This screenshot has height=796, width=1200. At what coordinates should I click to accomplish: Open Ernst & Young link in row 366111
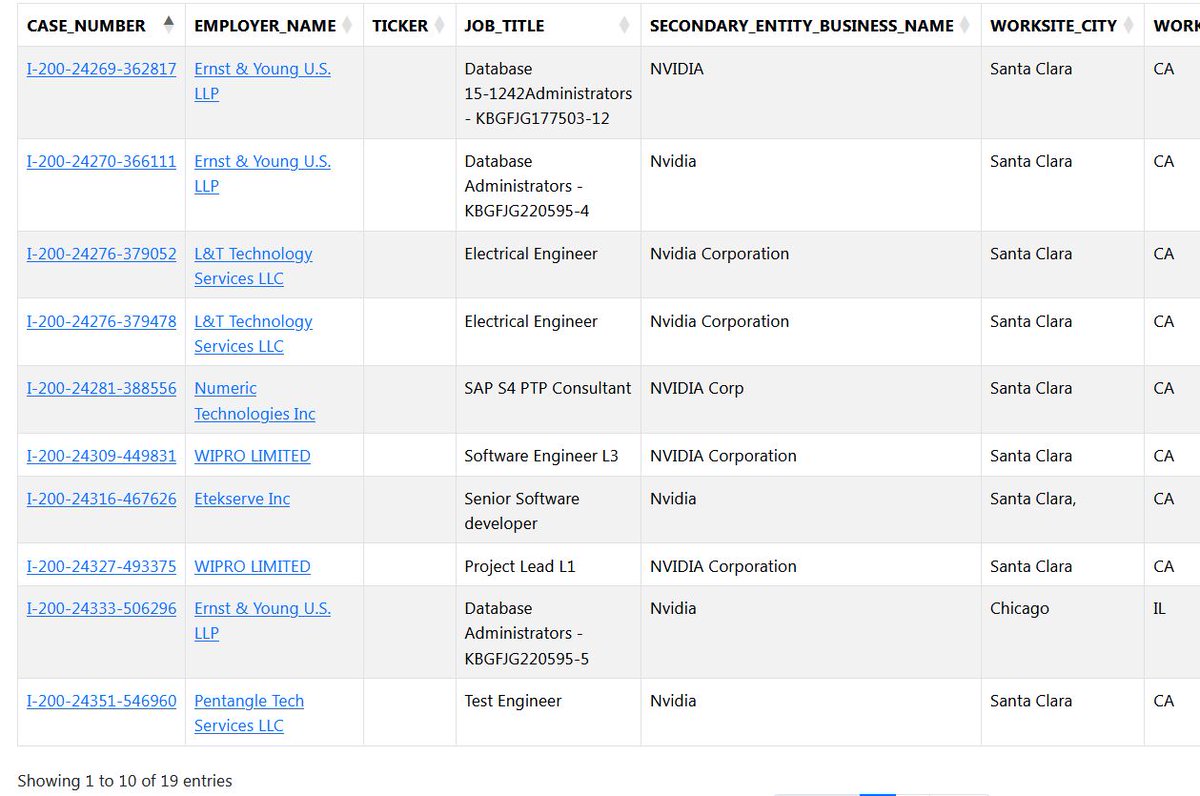pos(262,174)
